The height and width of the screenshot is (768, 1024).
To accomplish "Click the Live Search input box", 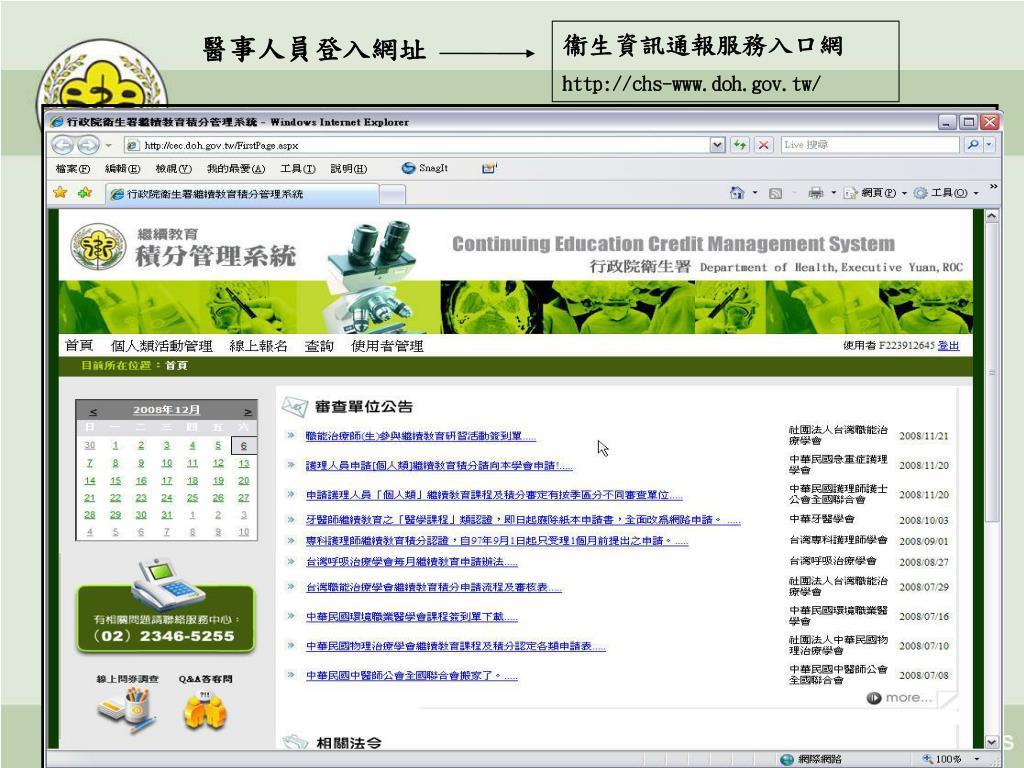I will [871, 145].
